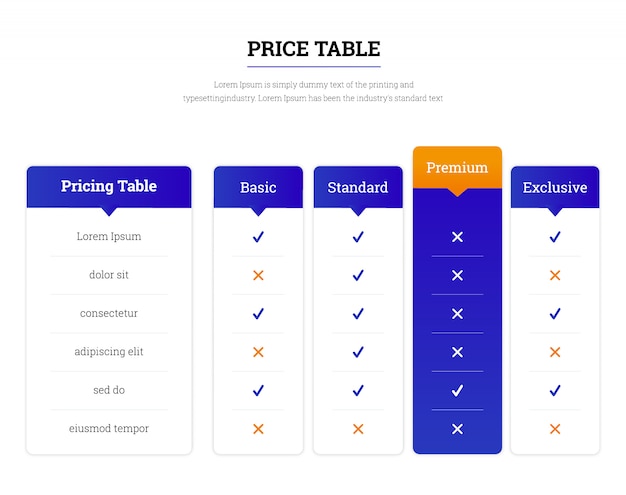Screen dimensions: 626x495
Task: Click Premium column eiusmod tempor white cross
Action: [x=458, y=429]
